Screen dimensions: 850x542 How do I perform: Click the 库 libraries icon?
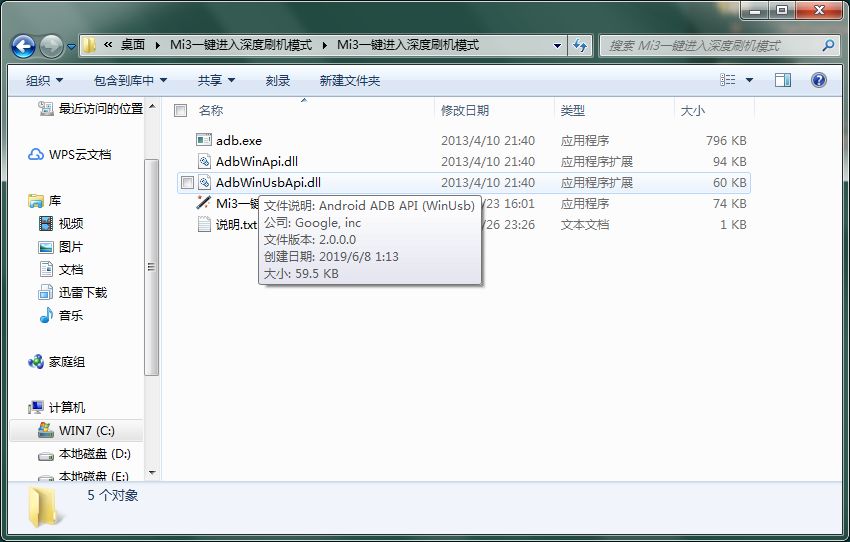coord(36,201)
